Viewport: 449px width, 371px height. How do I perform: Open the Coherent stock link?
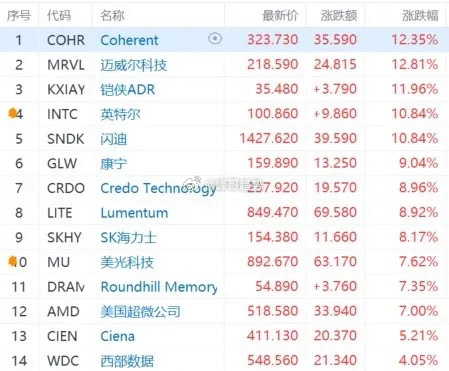[129, 40]
